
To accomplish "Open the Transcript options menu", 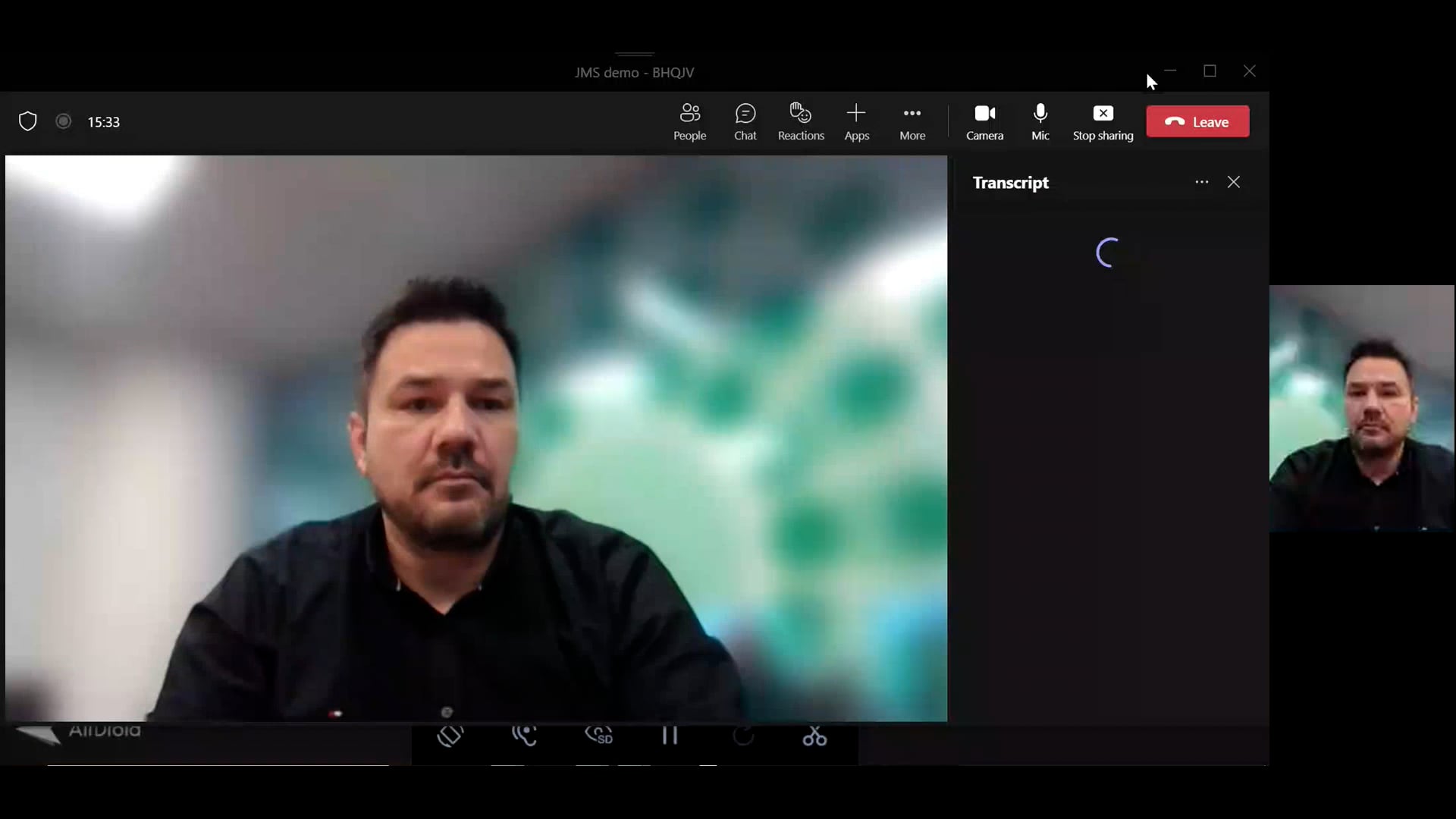I will 1201,182.
